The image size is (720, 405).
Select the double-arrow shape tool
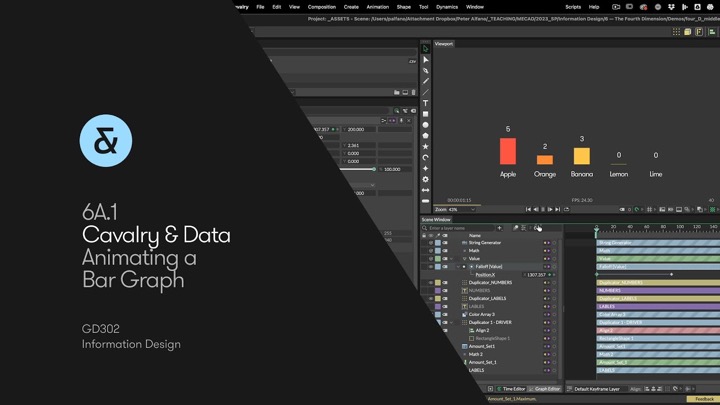point(426,190)
